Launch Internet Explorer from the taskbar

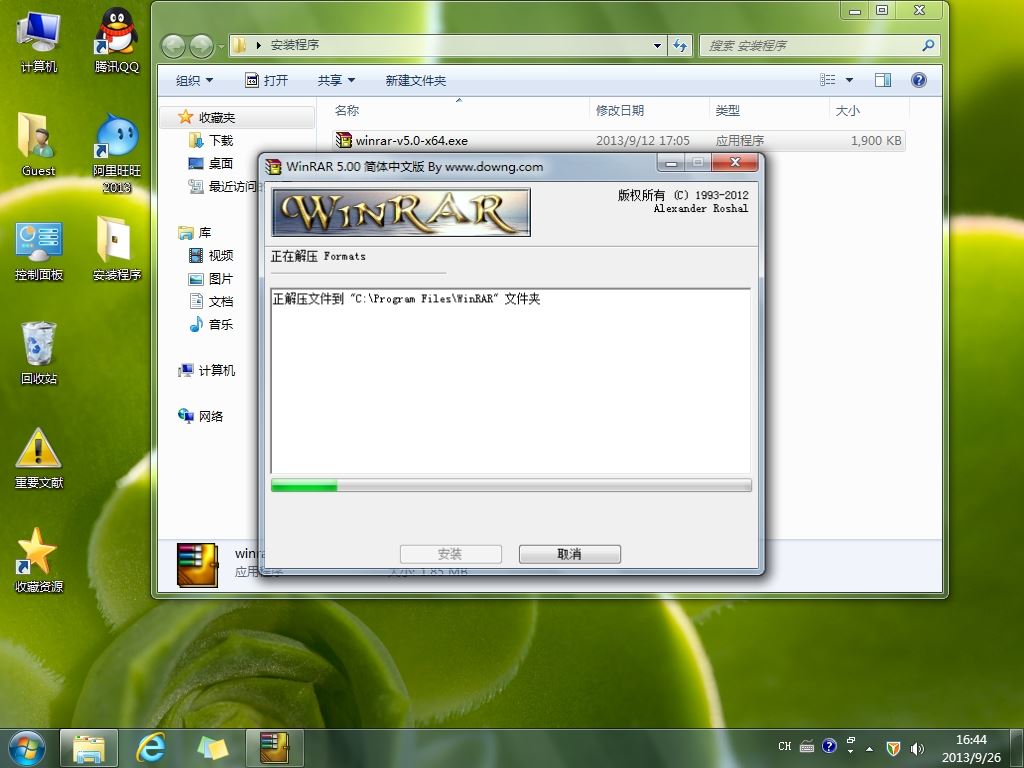tap(151, 748)
